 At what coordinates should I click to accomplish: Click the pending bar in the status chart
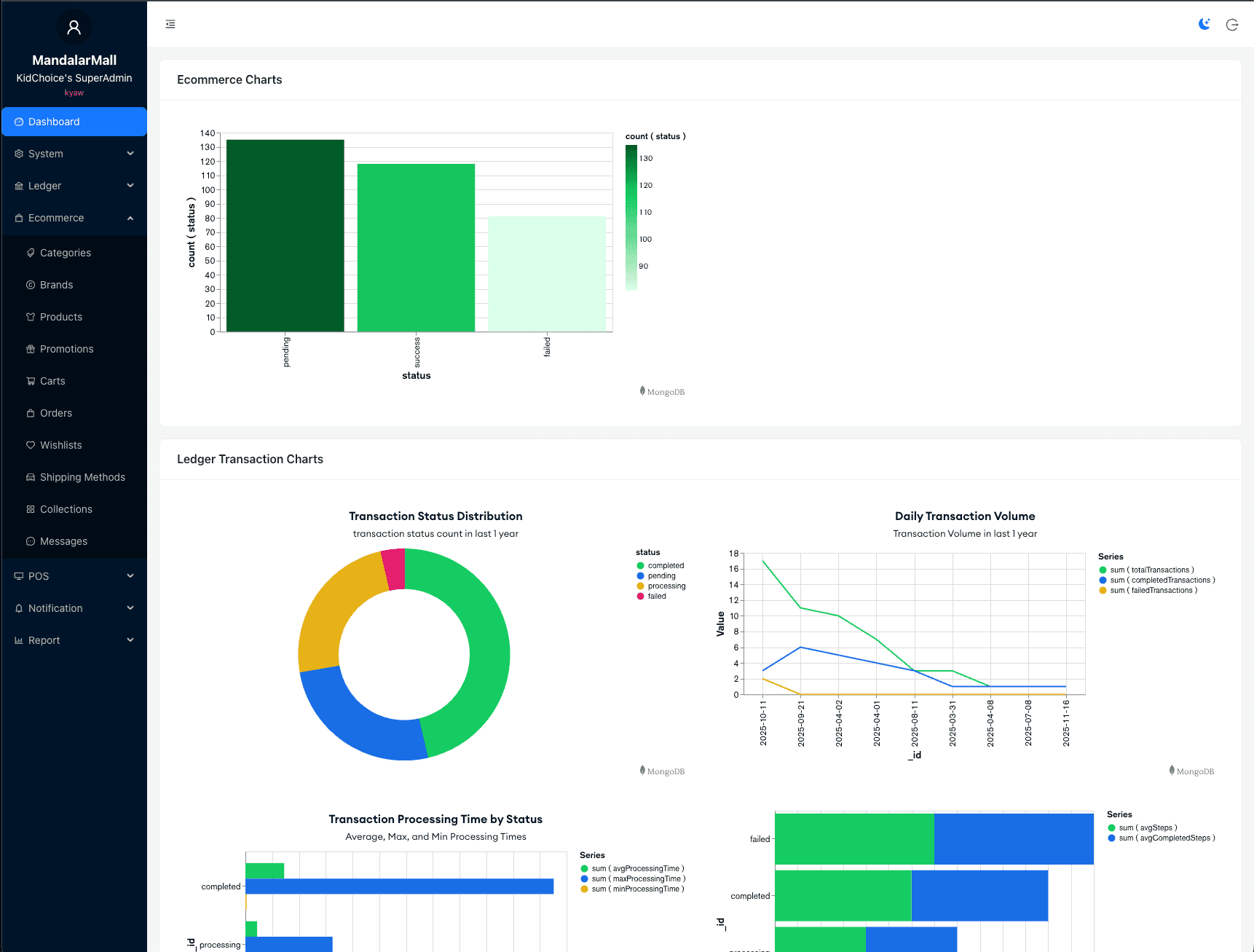(x=285, y=235)
